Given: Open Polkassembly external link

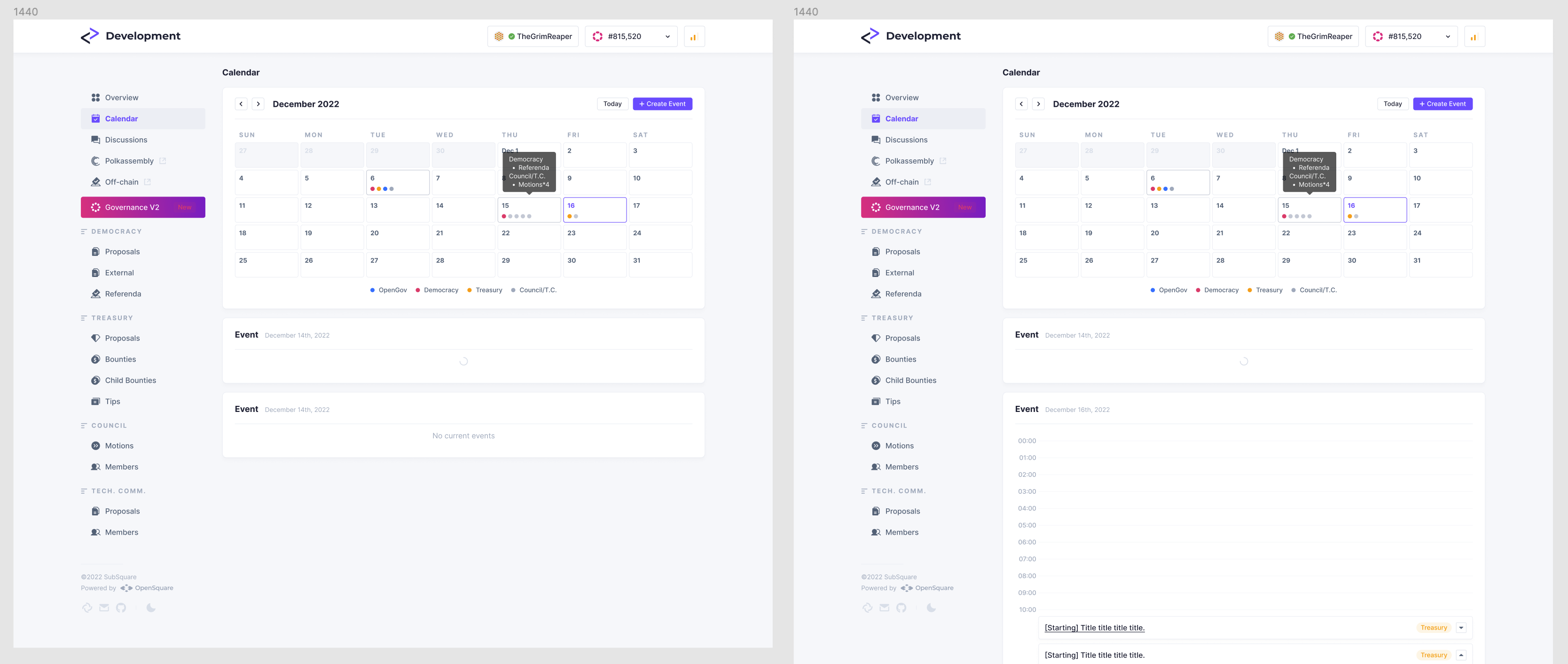Looking at the screenshot, I should (129, 161).
